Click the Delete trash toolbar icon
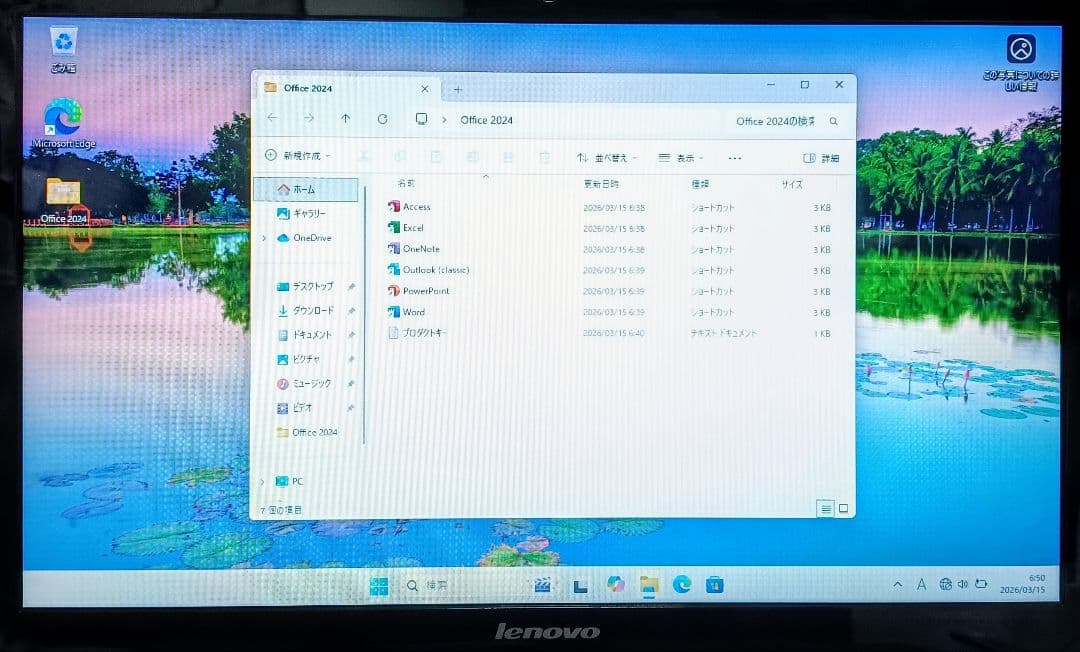Viewport: 1080px width, 652px height. (544, 157)
